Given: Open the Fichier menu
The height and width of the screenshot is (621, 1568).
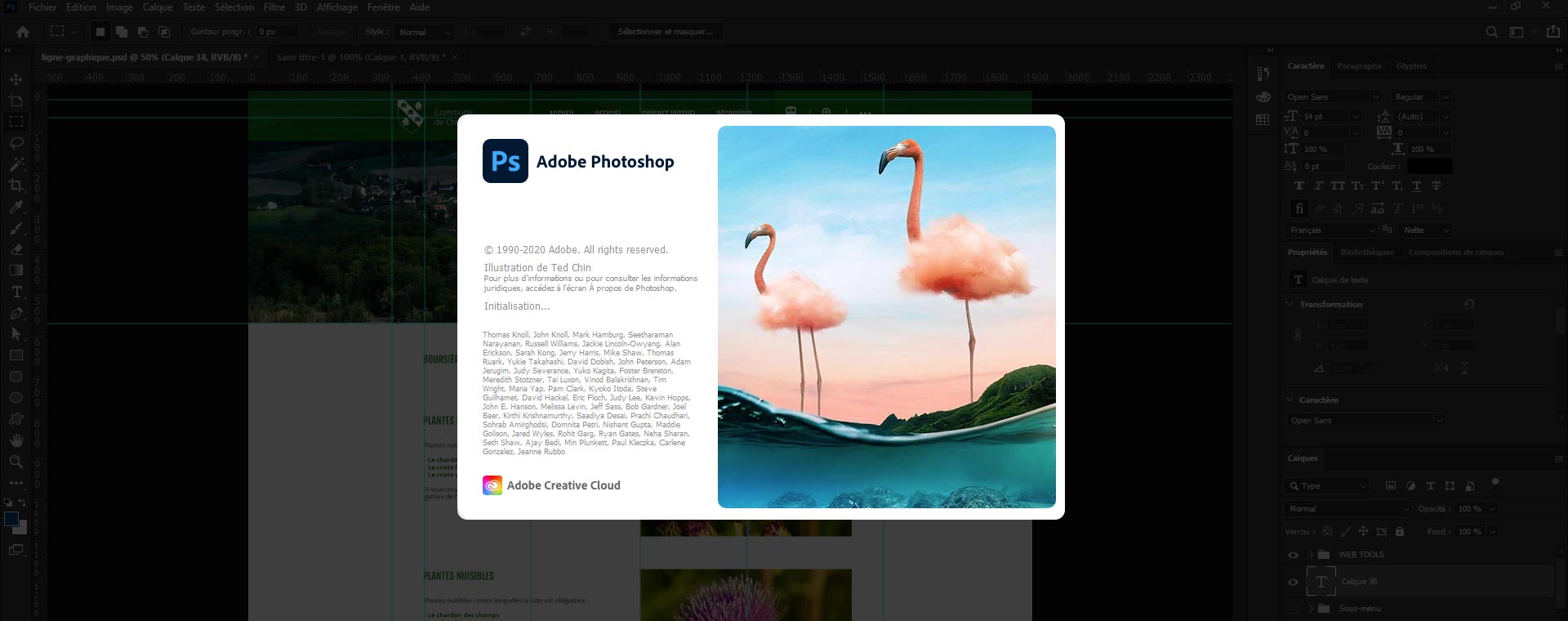Looking at the screenshot, I should point(42,7).
